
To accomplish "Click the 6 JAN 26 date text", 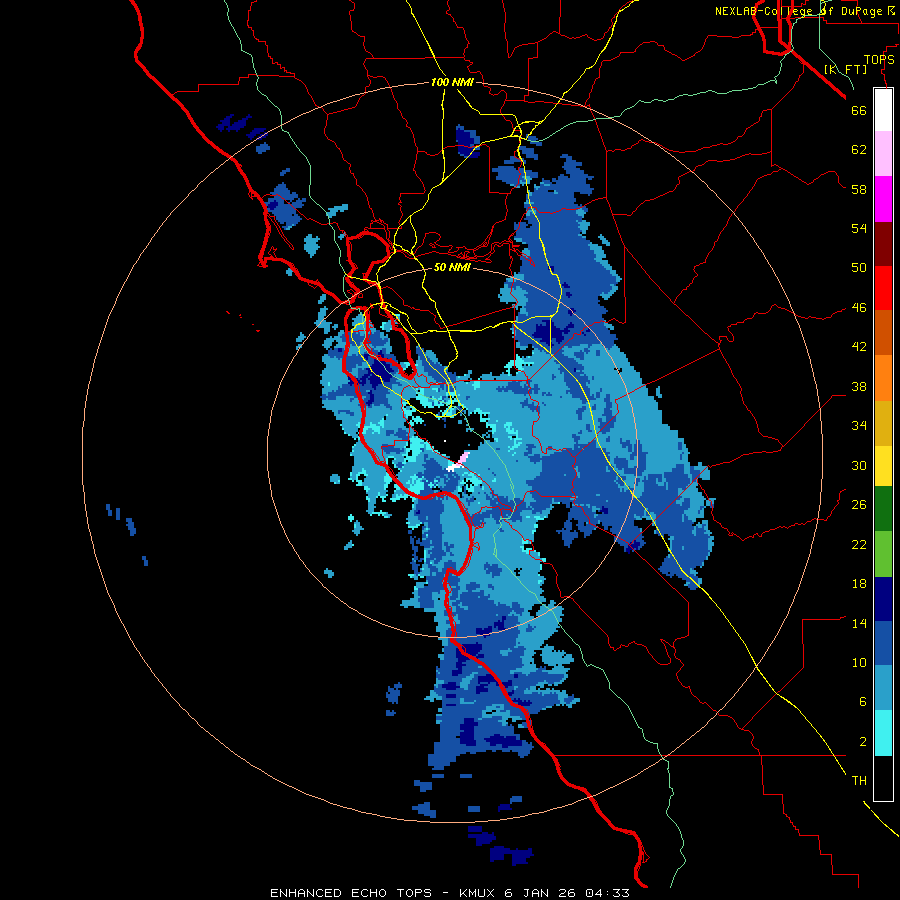I will click(x=539, y=893).
